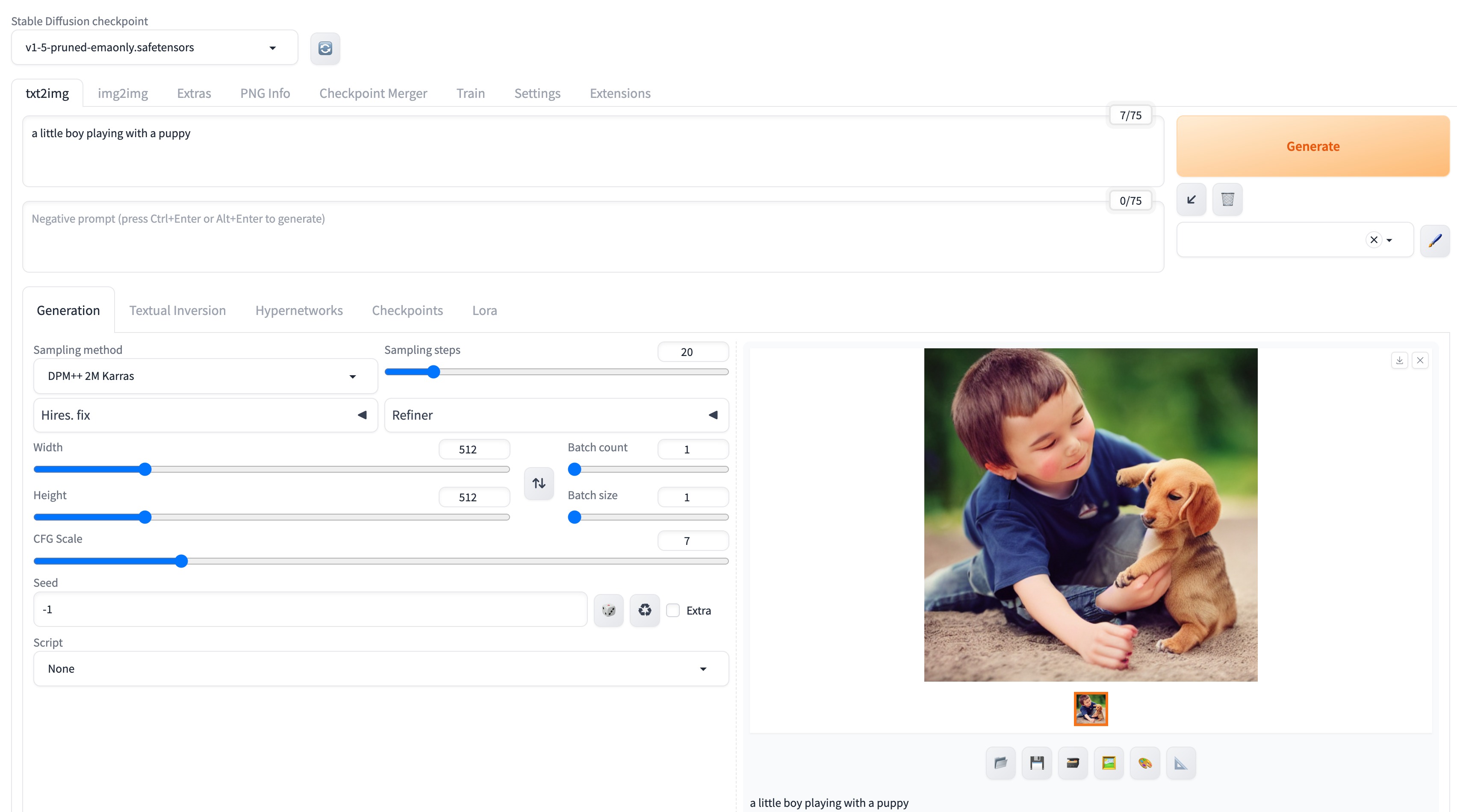Viewport: 1457px width, 812px height.
Task: Click the orange Generate button
Action: pos(1312,147)
